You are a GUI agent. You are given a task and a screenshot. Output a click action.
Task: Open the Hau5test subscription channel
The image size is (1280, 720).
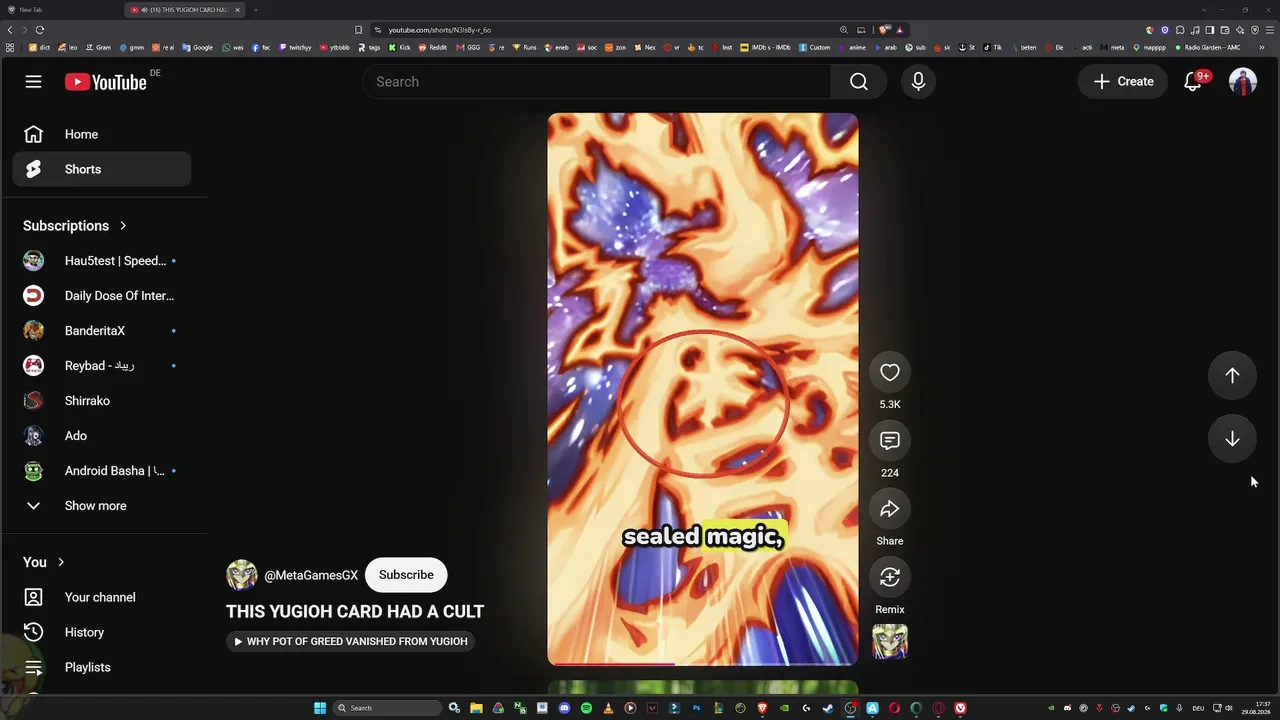tap(102, 261)
